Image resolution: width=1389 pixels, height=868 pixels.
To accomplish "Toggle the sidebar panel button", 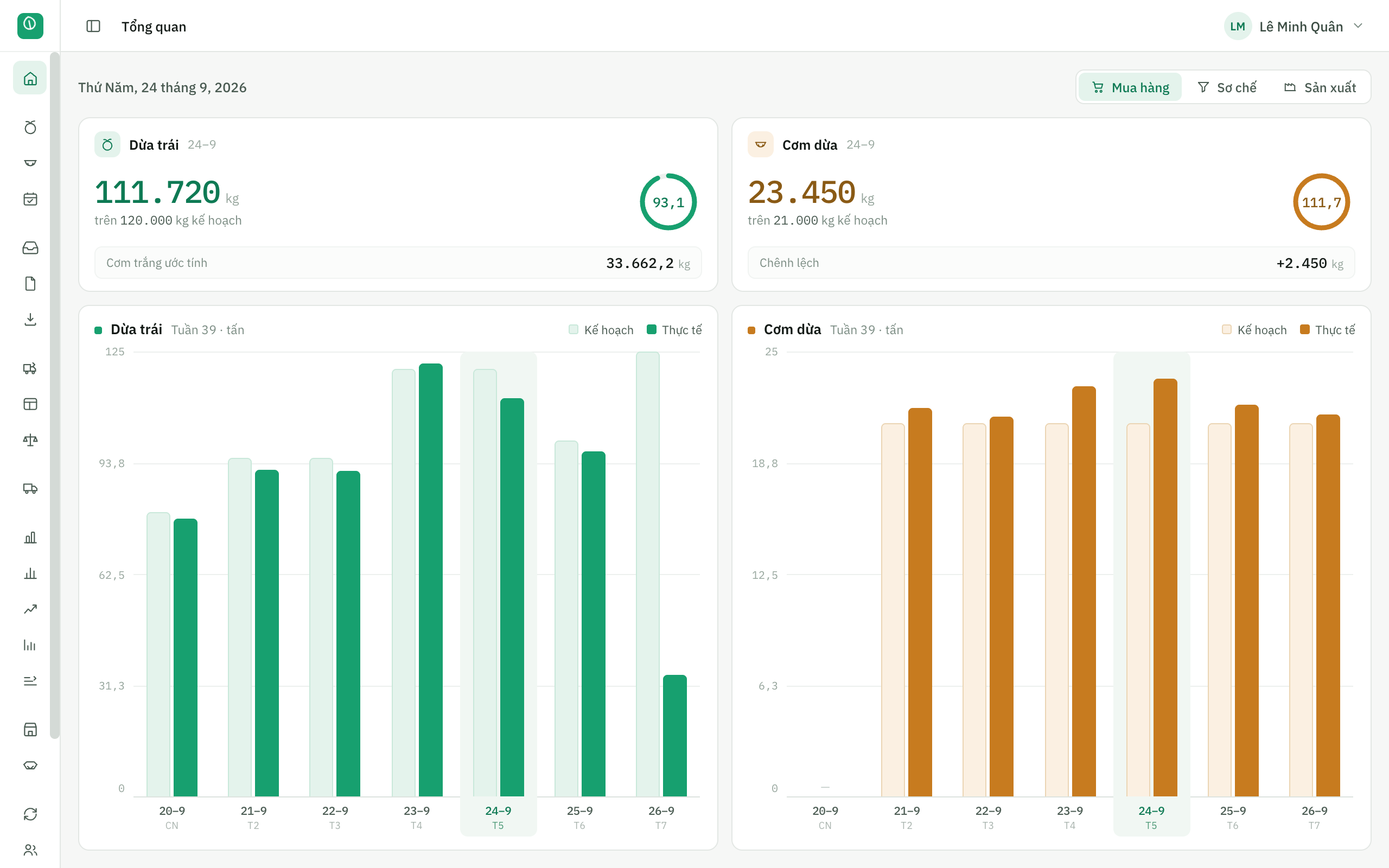I will click(x=93, y=27).
